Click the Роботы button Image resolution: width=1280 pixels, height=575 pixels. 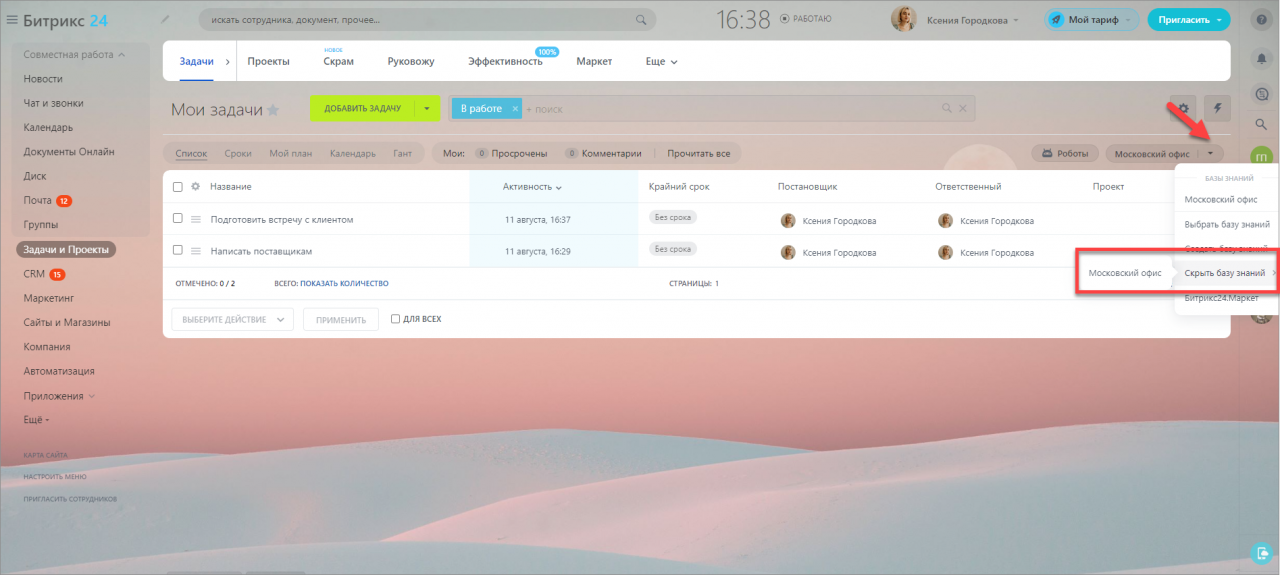(1064, 154)
